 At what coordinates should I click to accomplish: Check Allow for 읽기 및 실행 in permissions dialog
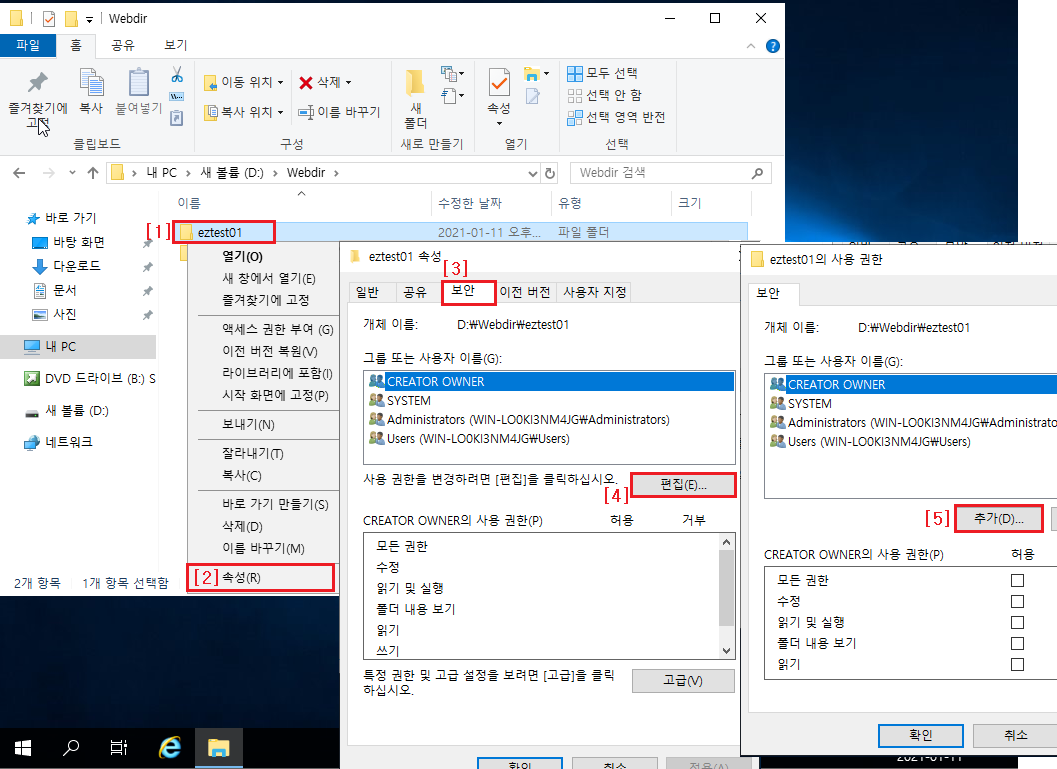(x=1017, y=622)
